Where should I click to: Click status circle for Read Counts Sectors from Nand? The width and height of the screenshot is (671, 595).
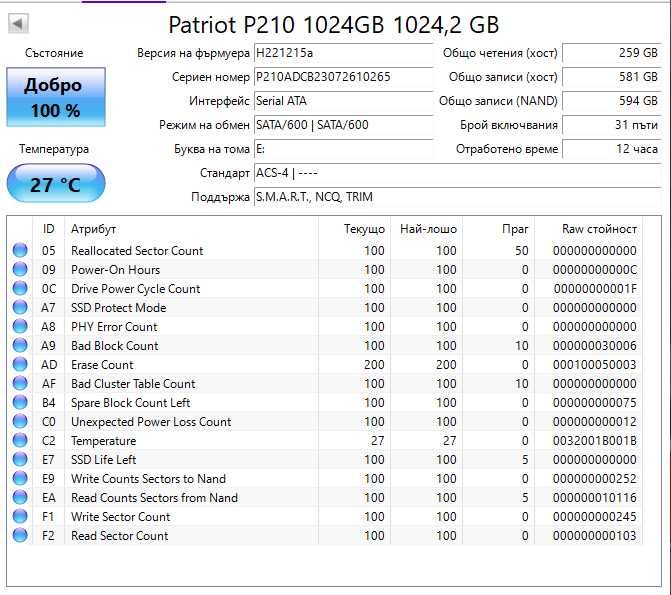coord(20,497)
